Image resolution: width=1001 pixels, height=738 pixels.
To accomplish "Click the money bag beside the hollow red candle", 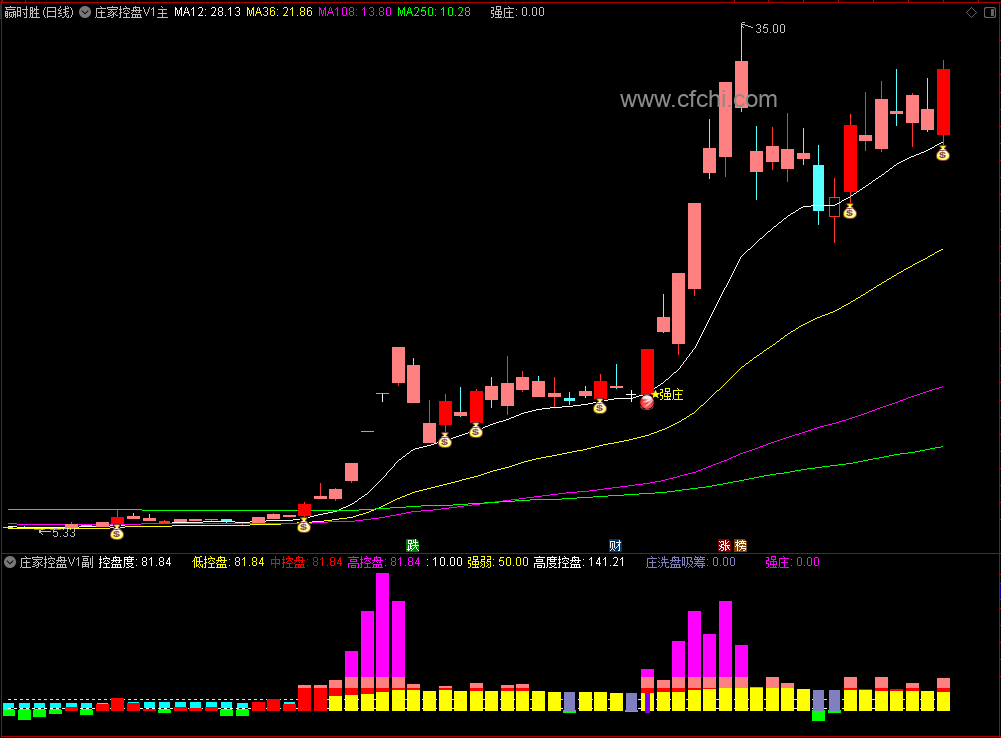I will tap(850, 211).
